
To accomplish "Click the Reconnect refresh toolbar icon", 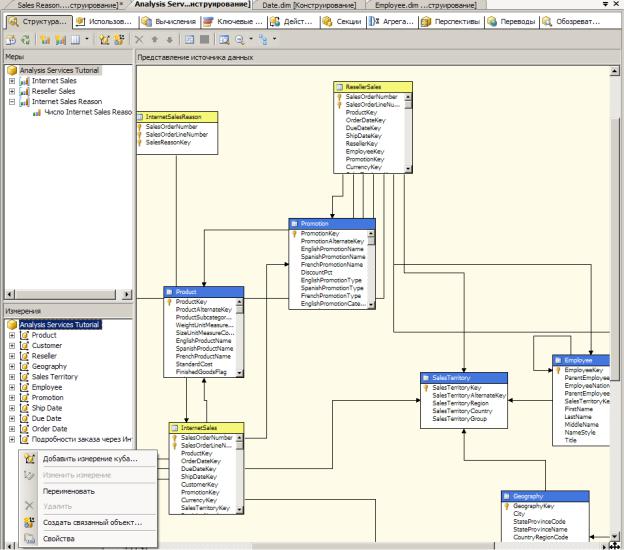I will click(25, 39).
